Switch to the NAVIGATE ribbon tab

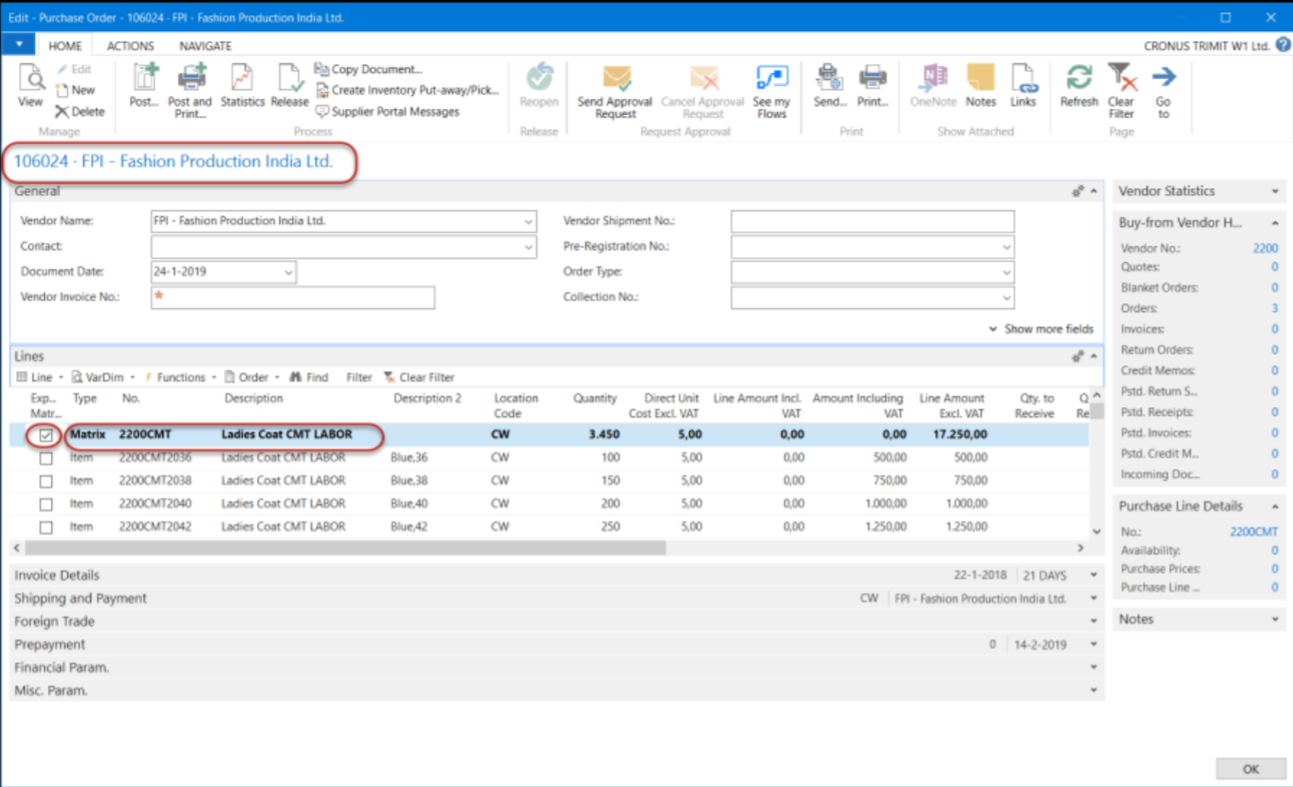205,46
